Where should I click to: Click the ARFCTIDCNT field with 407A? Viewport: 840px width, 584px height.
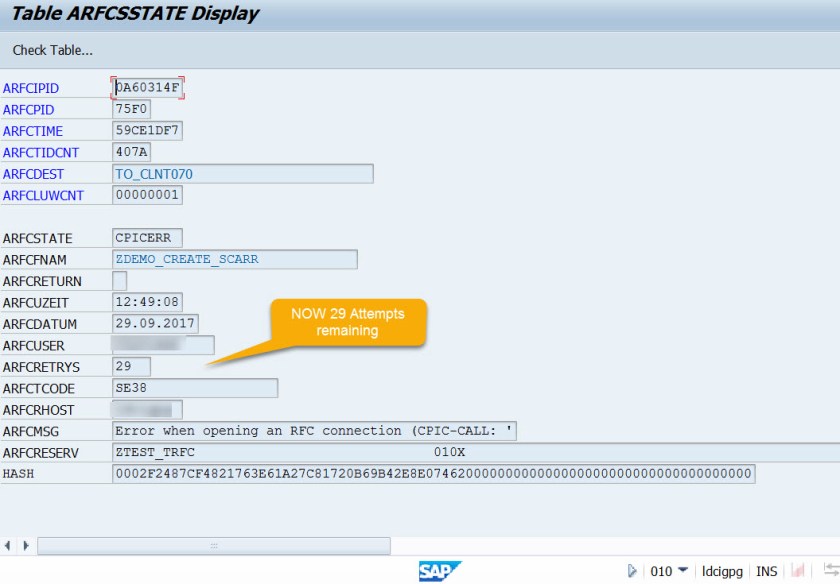click(131, 152)
